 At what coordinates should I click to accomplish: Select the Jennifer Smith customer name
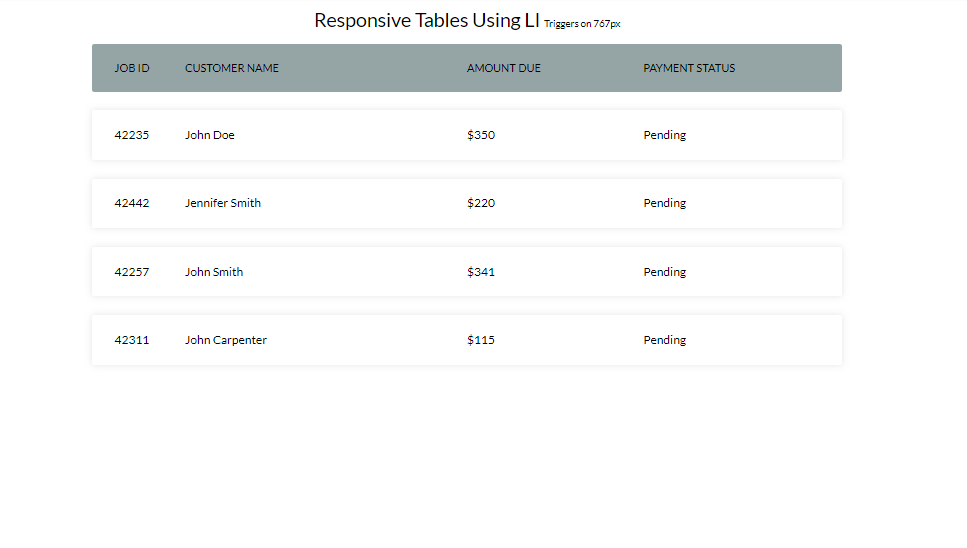click(223, 203)
